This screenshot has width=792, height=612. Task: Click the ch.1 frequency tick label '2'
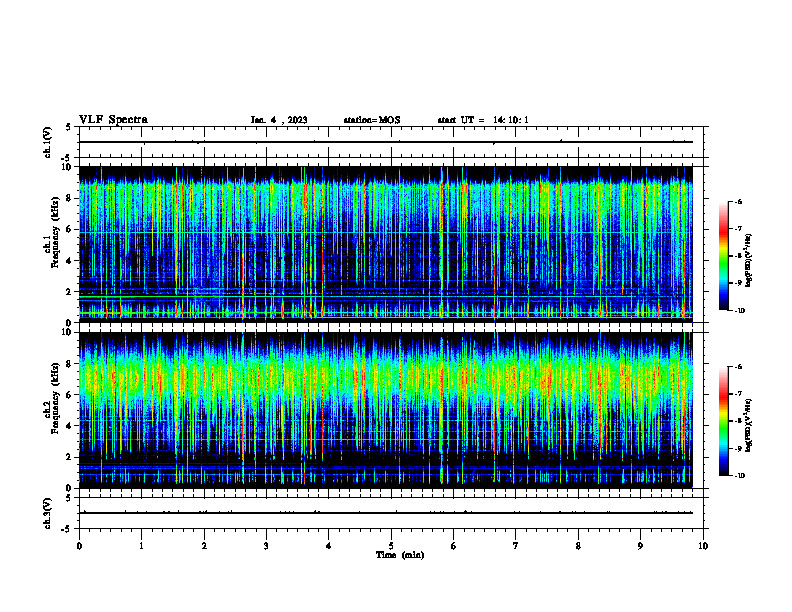click(69, 292)
